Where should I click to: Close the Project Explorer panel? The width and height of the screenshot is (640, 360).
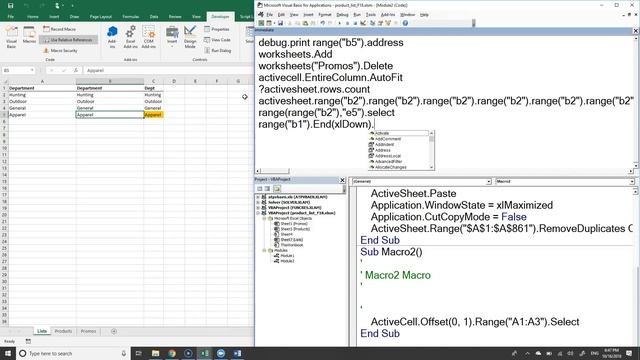pyautogui.click(x=342, y=180)
